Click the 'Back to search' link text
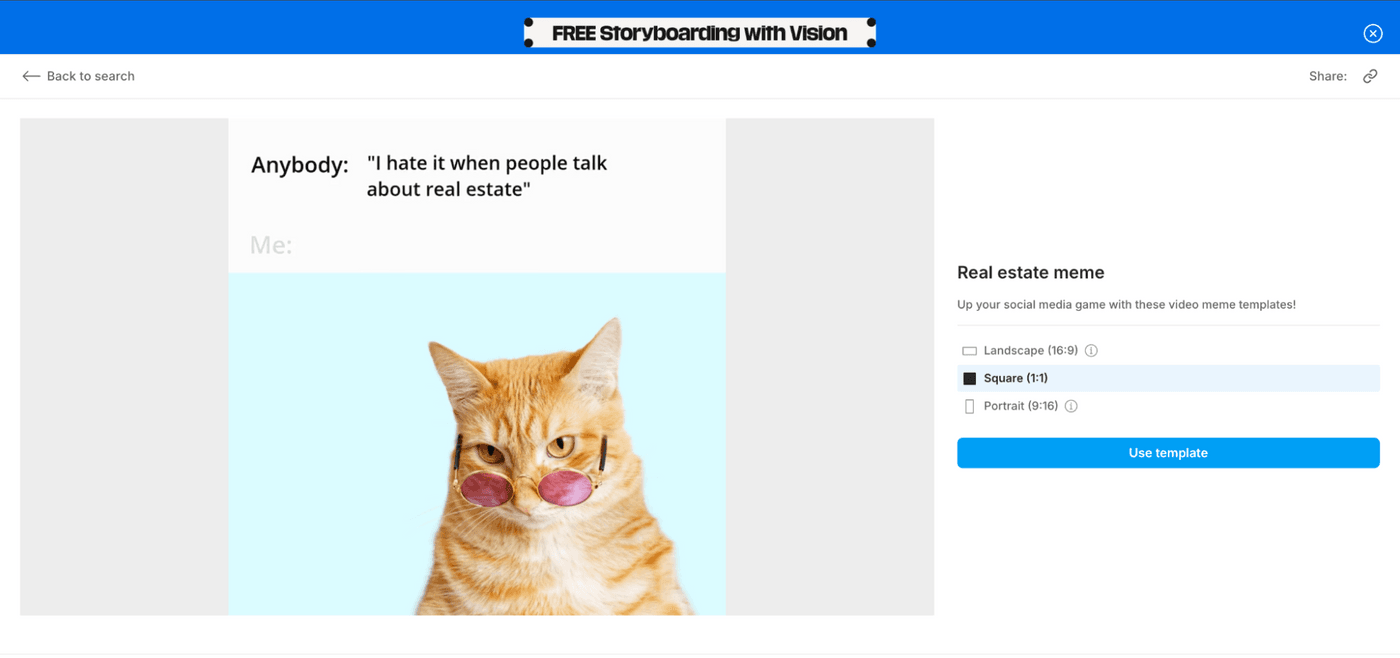The height and width of the screenshot is (658, 1400). click(x=90, y=76)
